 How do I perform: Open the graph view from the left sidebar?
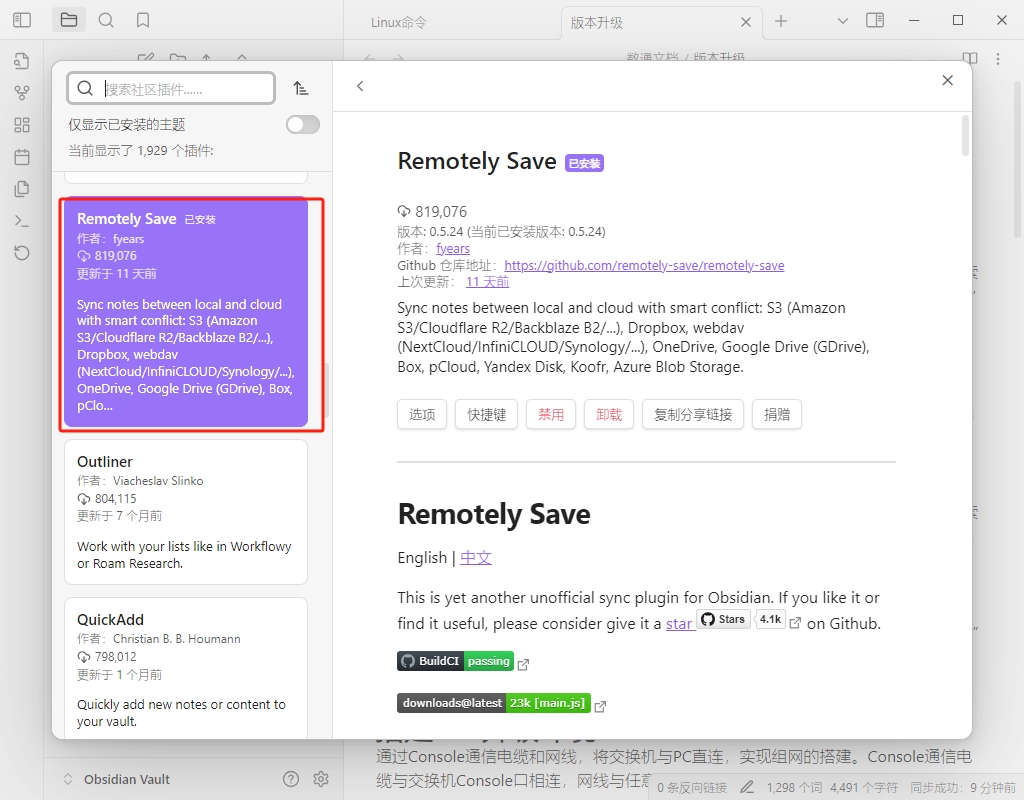point(22,93)
